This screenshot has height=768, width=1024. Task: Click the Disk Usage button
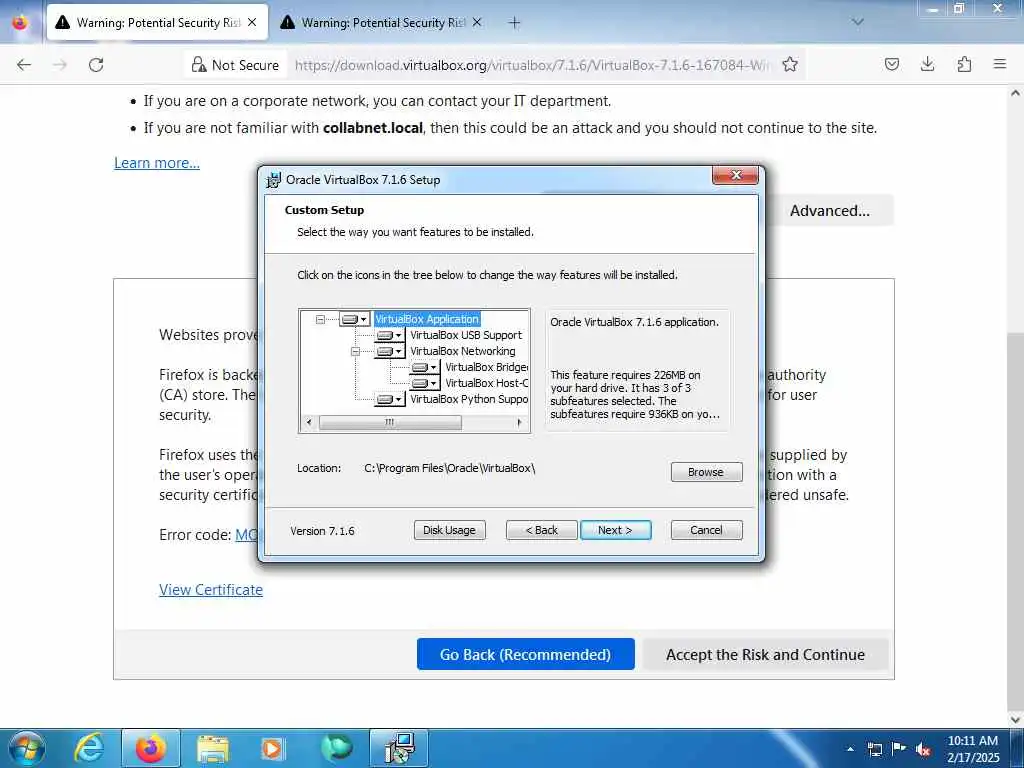(x=449, y=530)
